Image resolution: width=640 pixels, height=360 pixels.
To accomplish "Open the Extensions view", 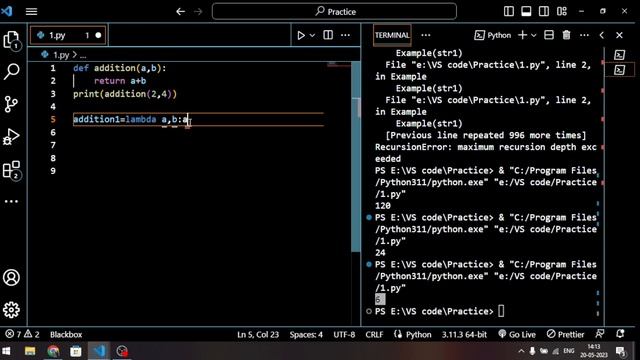I will coord(11,170).
